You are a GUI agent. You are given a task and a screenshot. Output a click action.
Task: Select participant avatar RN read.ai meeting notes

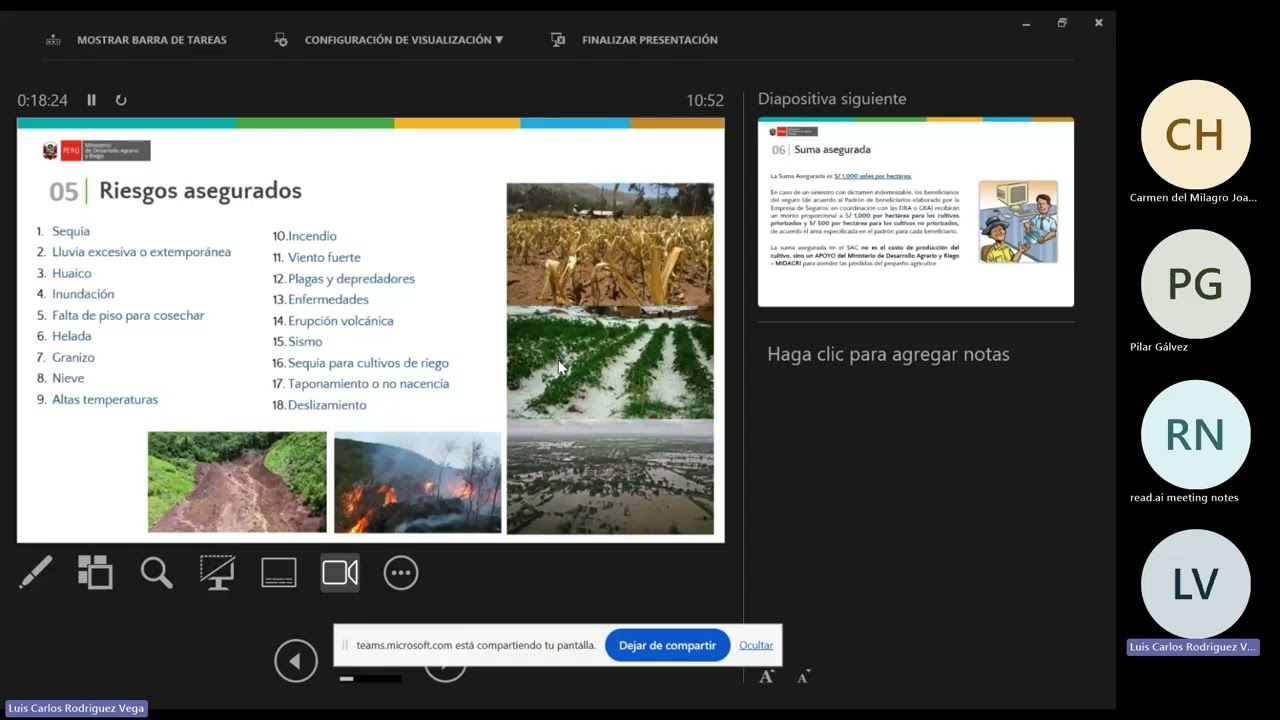click(x=1195, y=435)
